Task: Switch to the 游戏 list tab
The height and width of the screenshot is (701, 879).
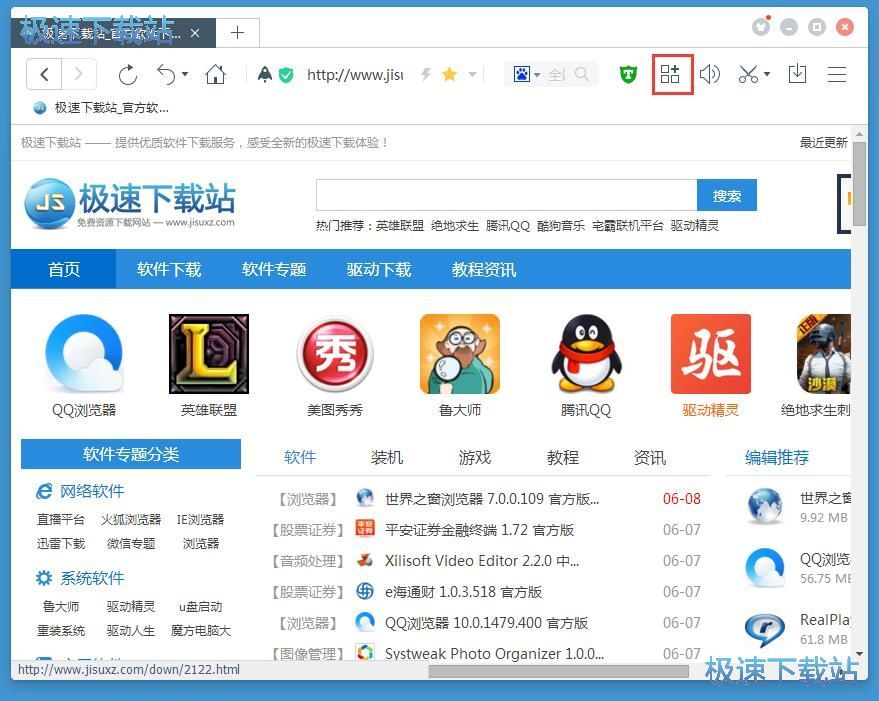Action: 475,458
